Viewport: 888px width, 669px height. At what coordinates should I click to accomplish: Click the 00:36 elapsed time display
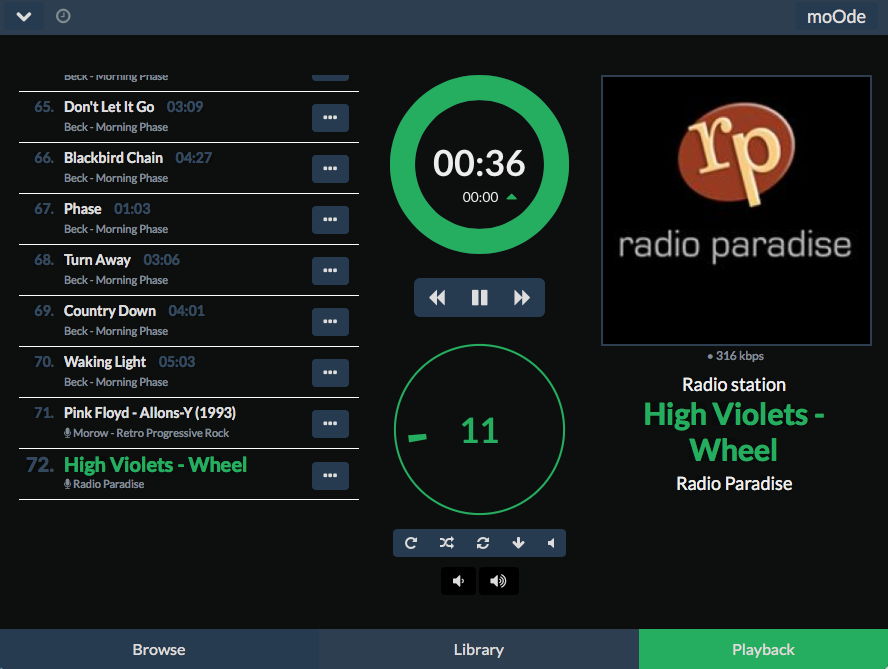point(479,163)
